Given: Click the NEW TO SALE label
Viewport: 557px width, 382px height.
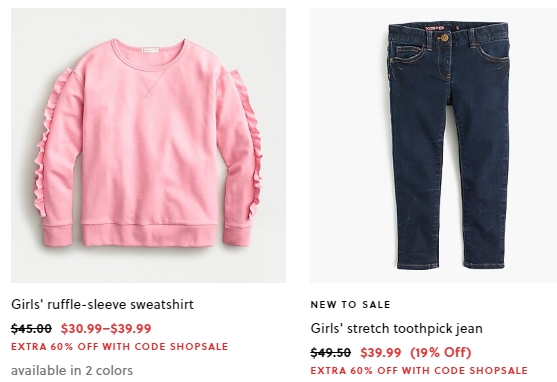Looking at the screenshot, I should (x=350, y=305).
